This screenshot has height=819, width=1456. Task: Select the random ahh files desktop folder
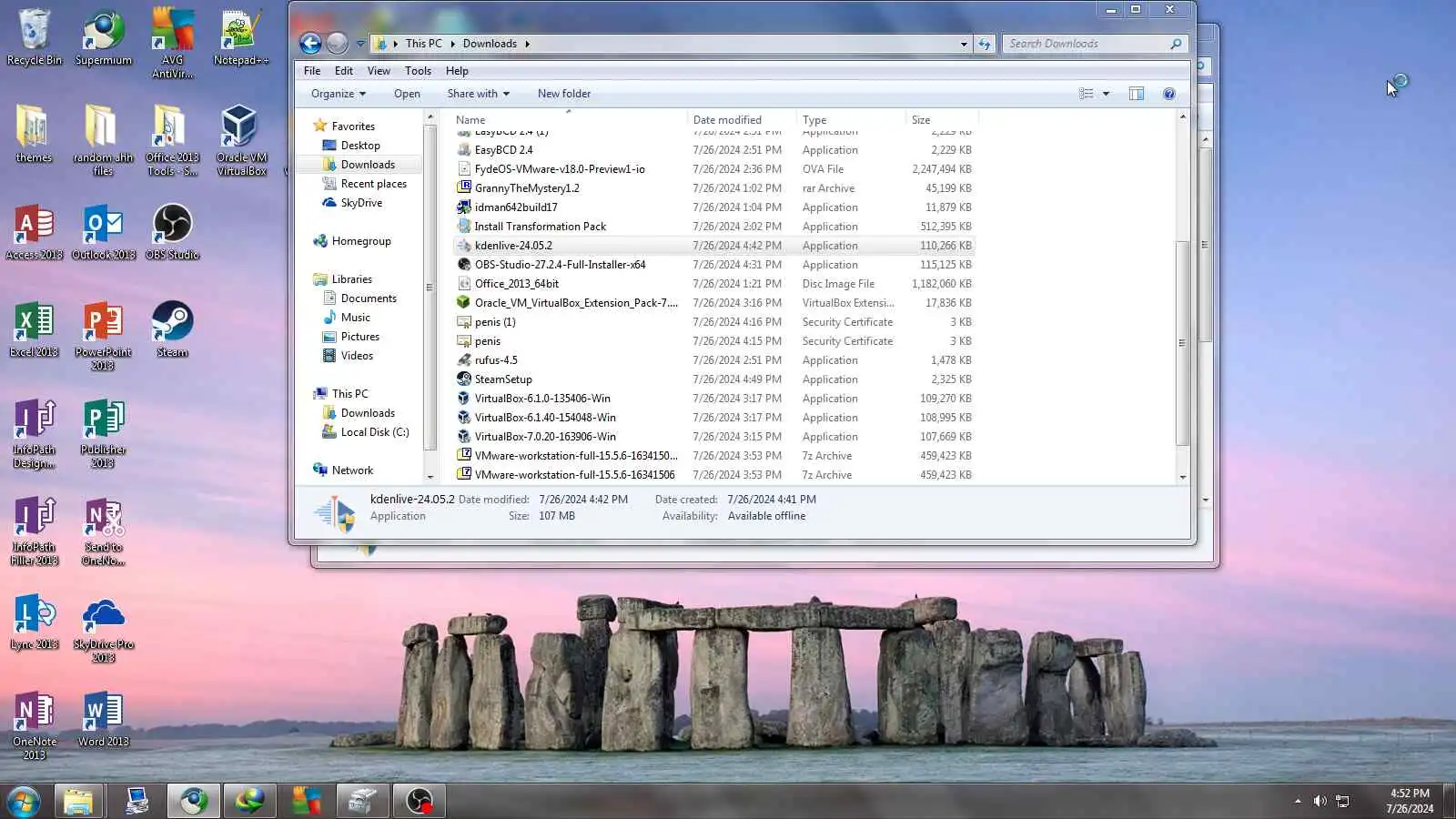(103, 140)
